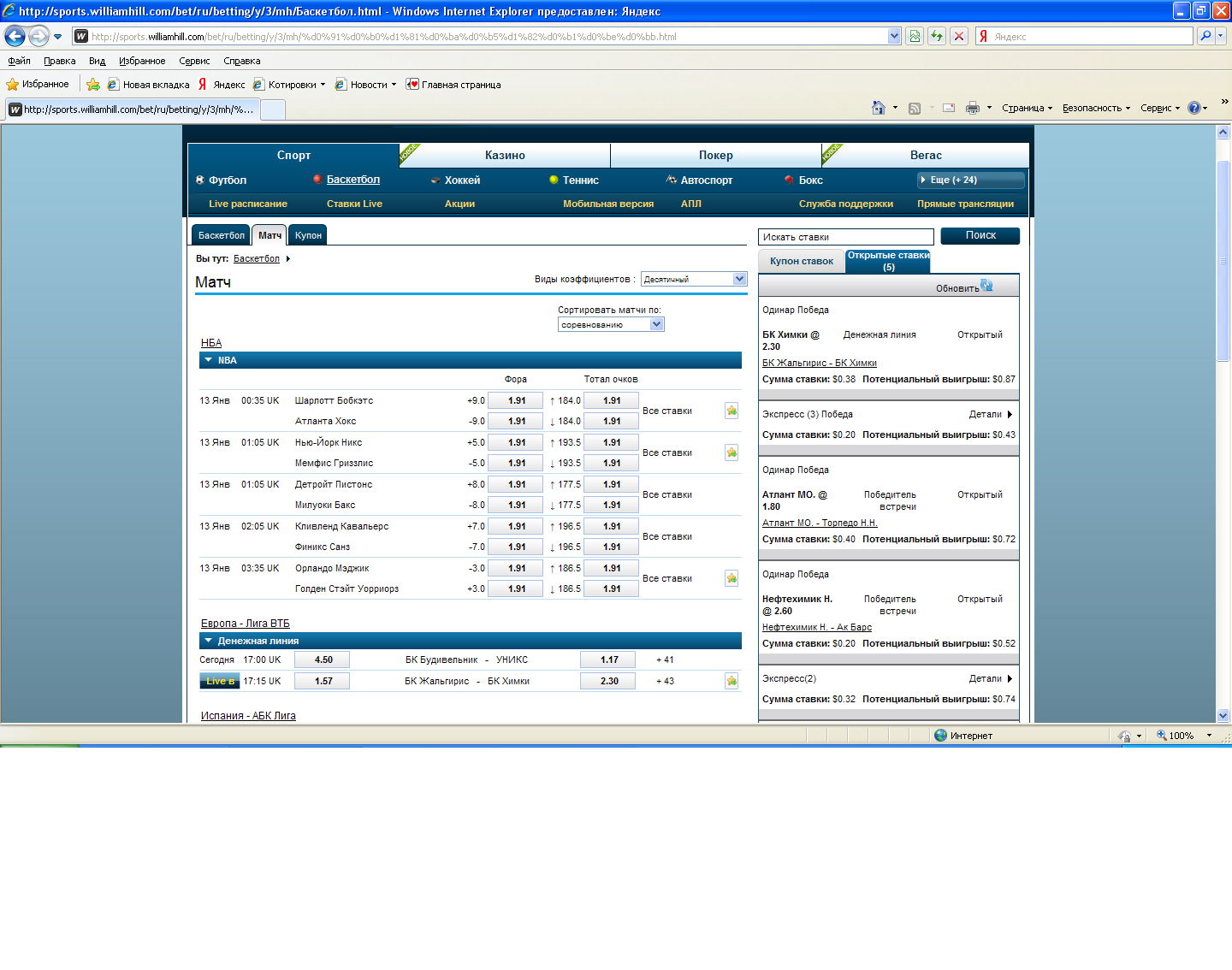The width and height of the screenshot is (1232, 970).
Task: Switch to the Купон tab
Action: point(308,235)
